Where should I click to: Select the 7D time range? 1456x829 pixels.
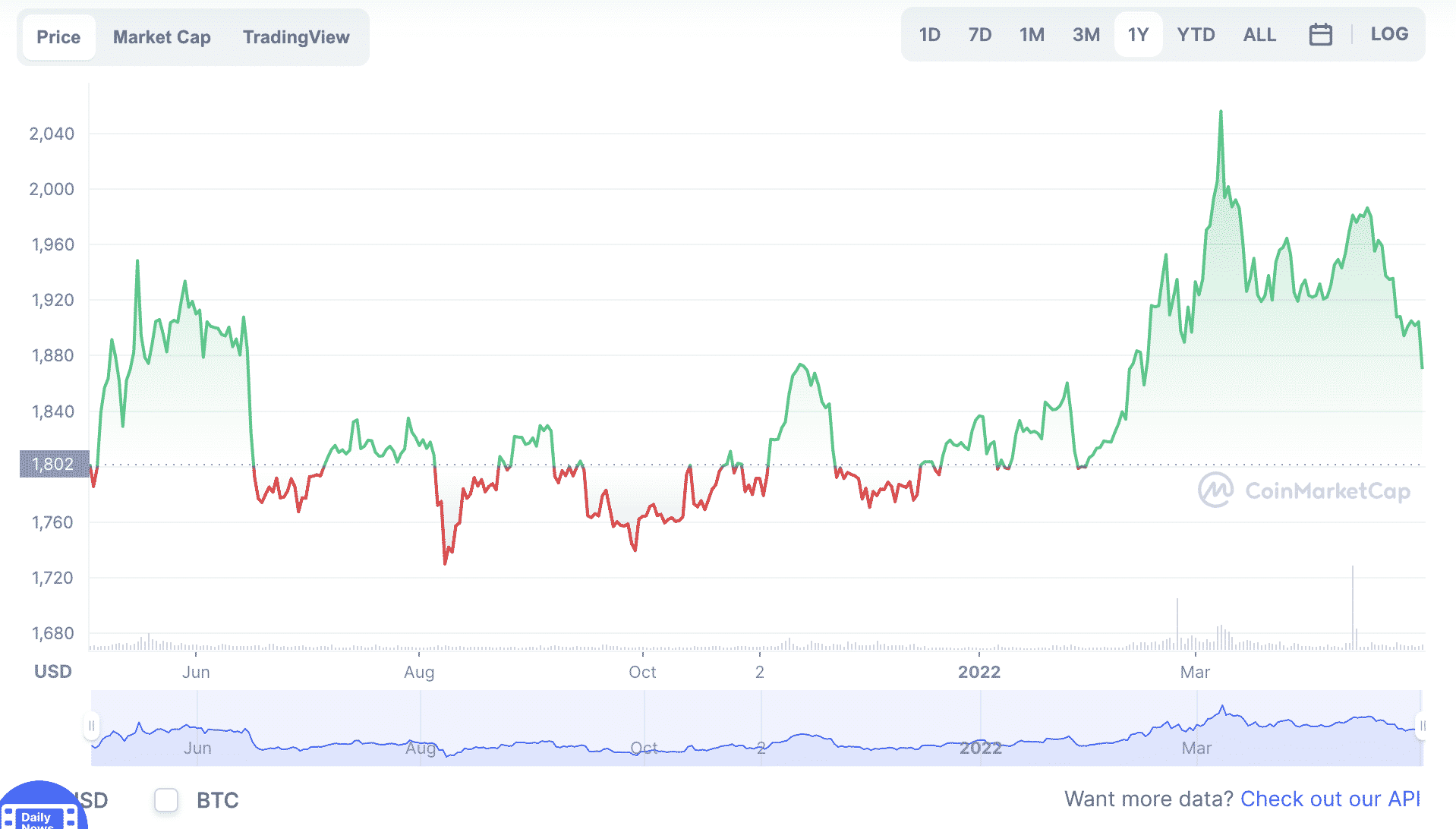point(980,34)
